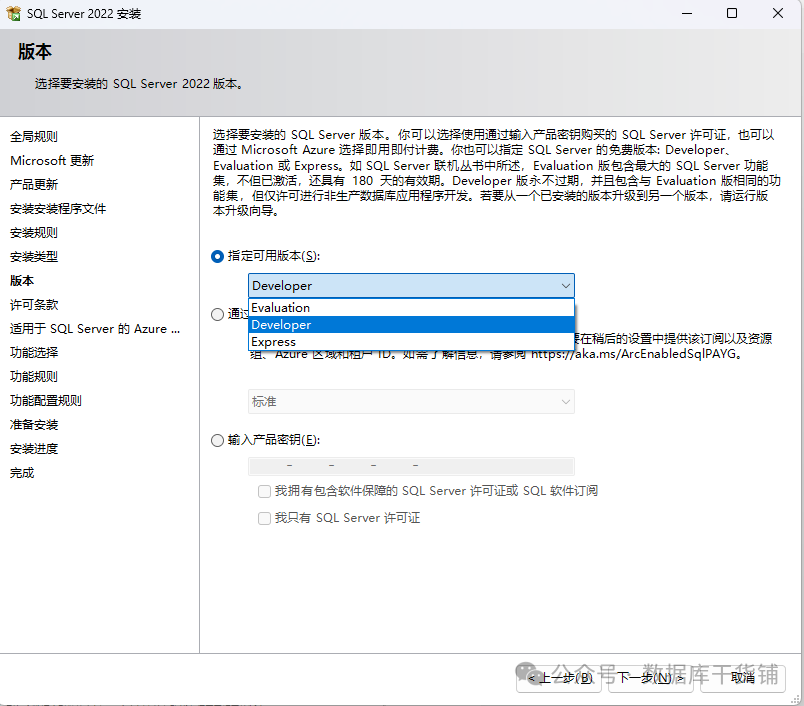The width and height of the screenshot is (804, 706).
Task: Click the 上一步(B) back button
Action: coord(558,678)
